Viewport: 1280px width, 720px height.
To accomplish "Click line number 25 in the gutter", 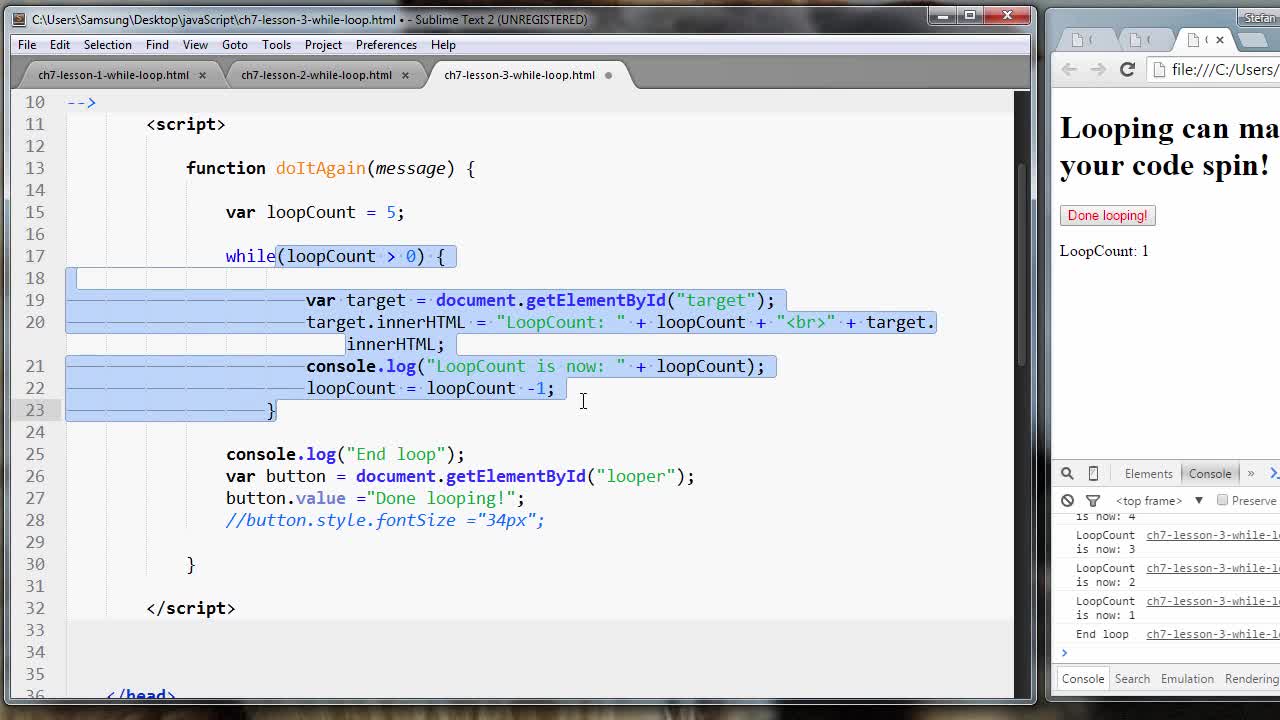I will (35, 454).
